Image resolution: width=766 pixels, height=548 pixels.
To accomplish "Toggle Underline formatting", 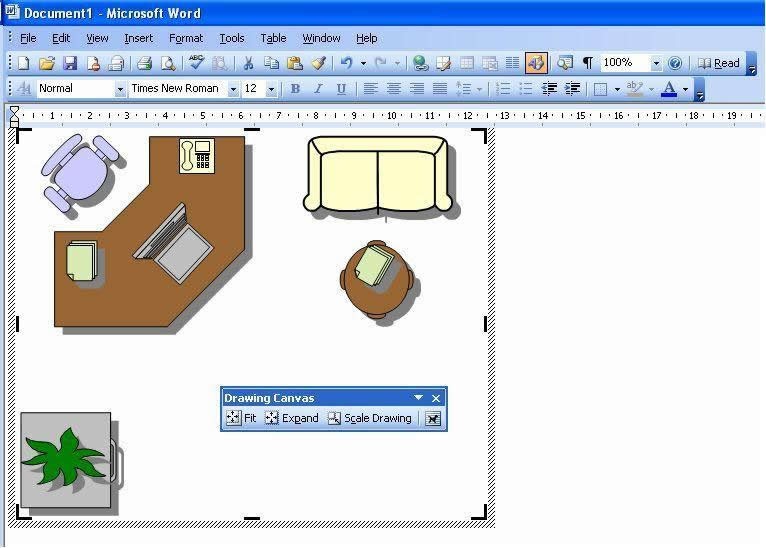I will pyautogui.click(x=341, y=89).
